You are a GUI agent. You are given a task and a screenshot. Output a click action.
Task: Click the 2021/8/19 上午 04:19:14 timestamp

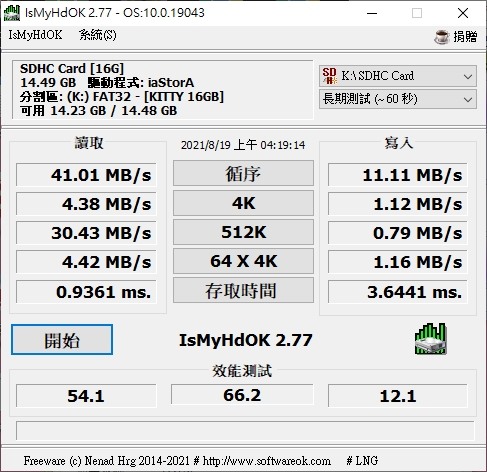pyautogui.click(x=243, y=145)
